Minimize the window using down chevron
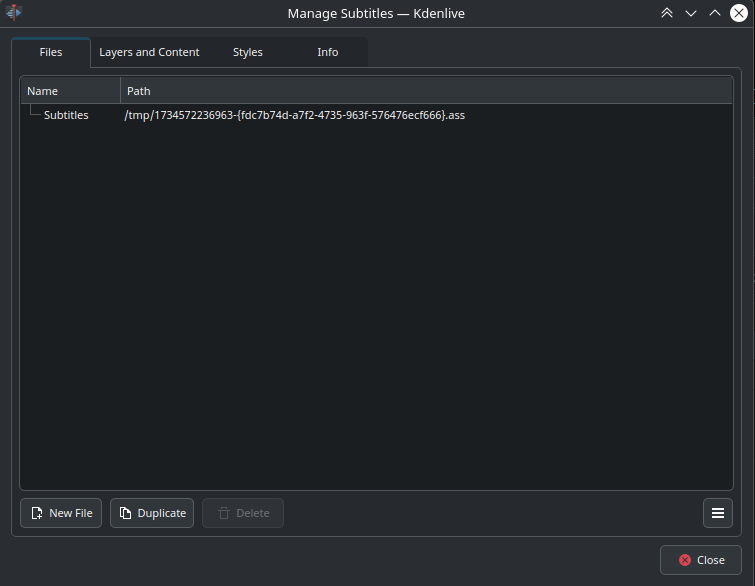 pyautogui.click(x=690, y=13)
